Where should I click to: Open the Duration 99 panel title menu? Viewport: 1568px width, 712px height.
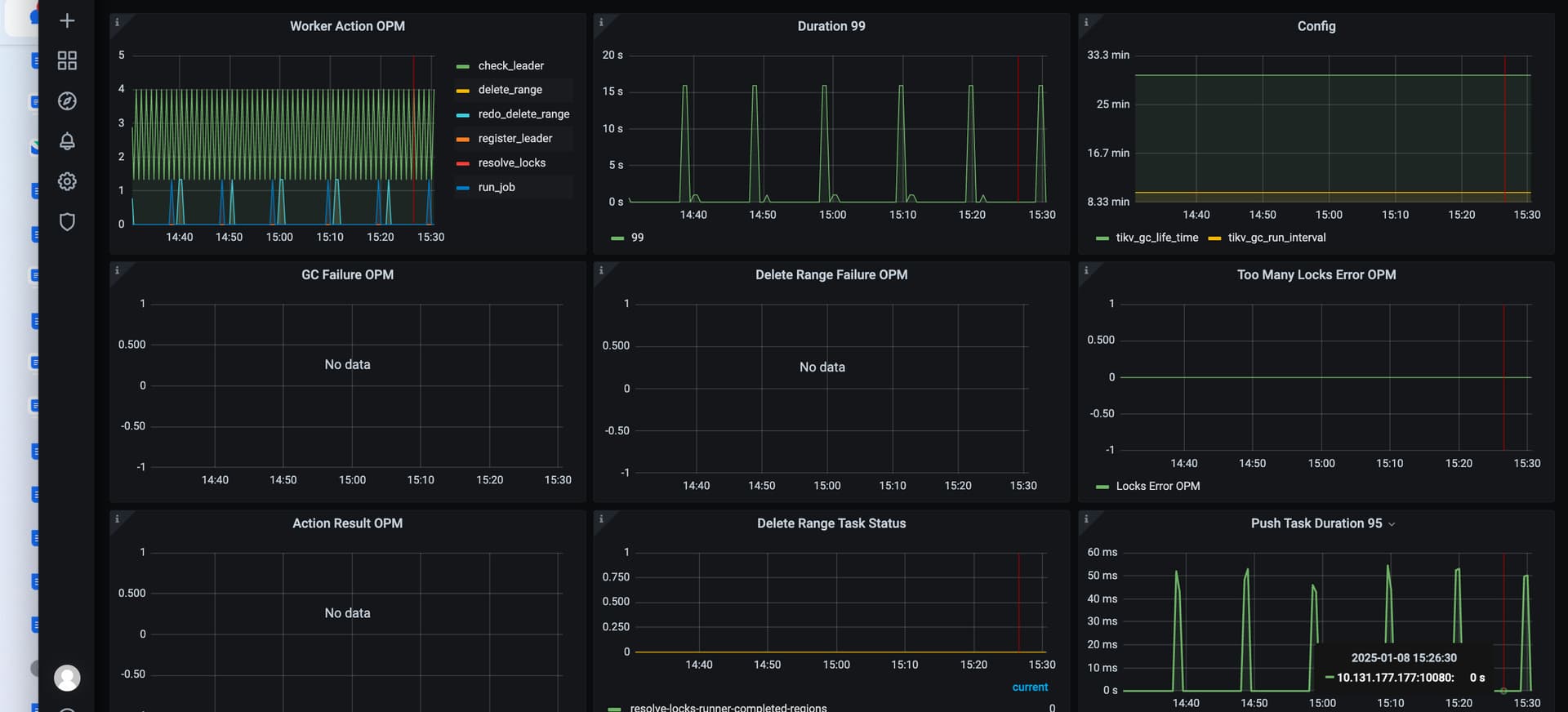coord(831,26)
